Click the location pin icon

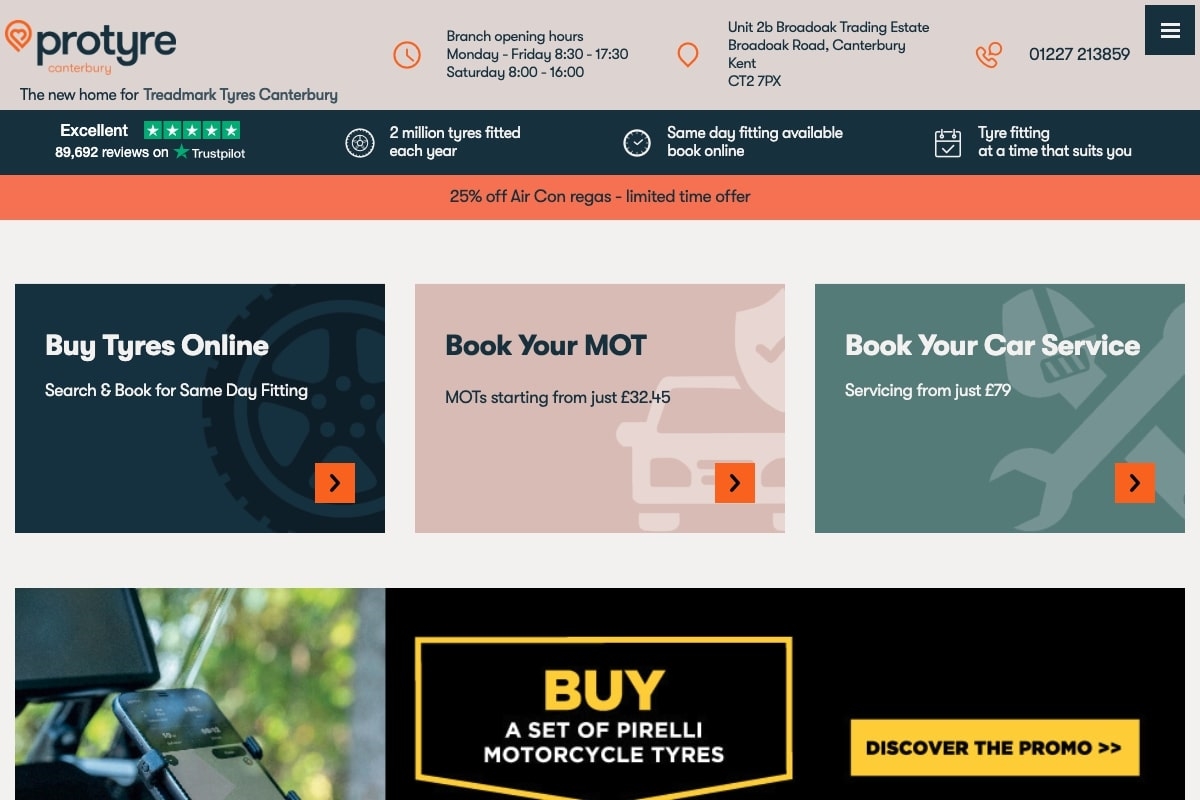(x=688, y=55)
